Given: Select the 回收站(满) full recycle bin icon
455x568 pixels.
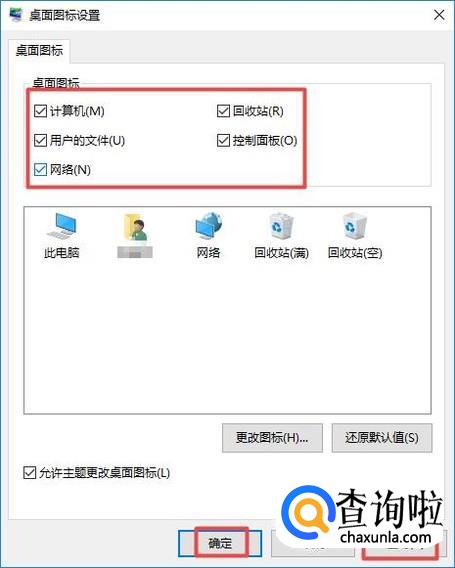Looking at the screenshot, I should point(281,226).
